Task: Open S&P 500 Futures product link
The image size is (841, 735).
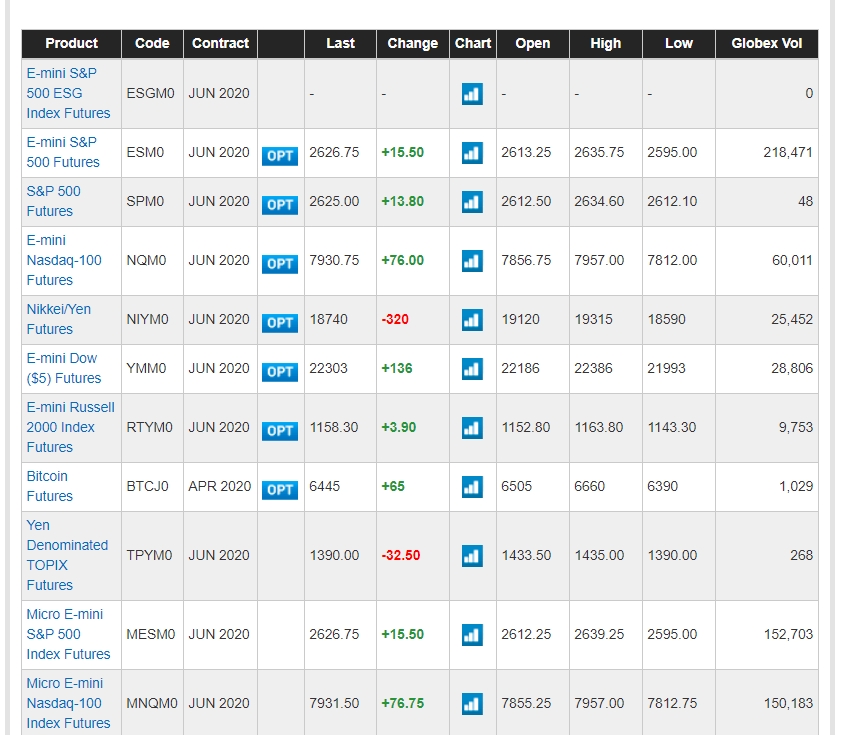Action: [x=54, y=201]
